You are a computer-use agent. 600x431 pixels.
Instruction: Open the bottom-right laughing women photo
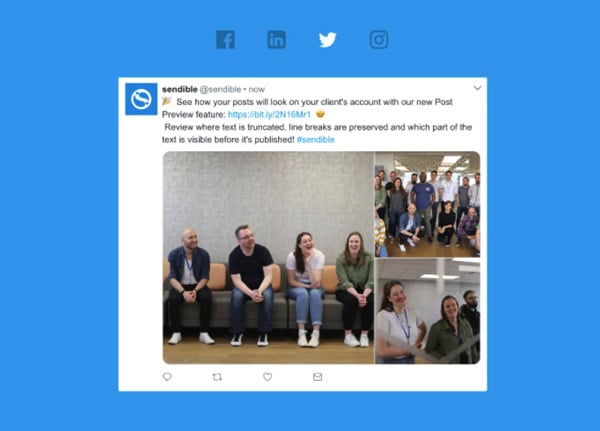(x=427, y=311)
